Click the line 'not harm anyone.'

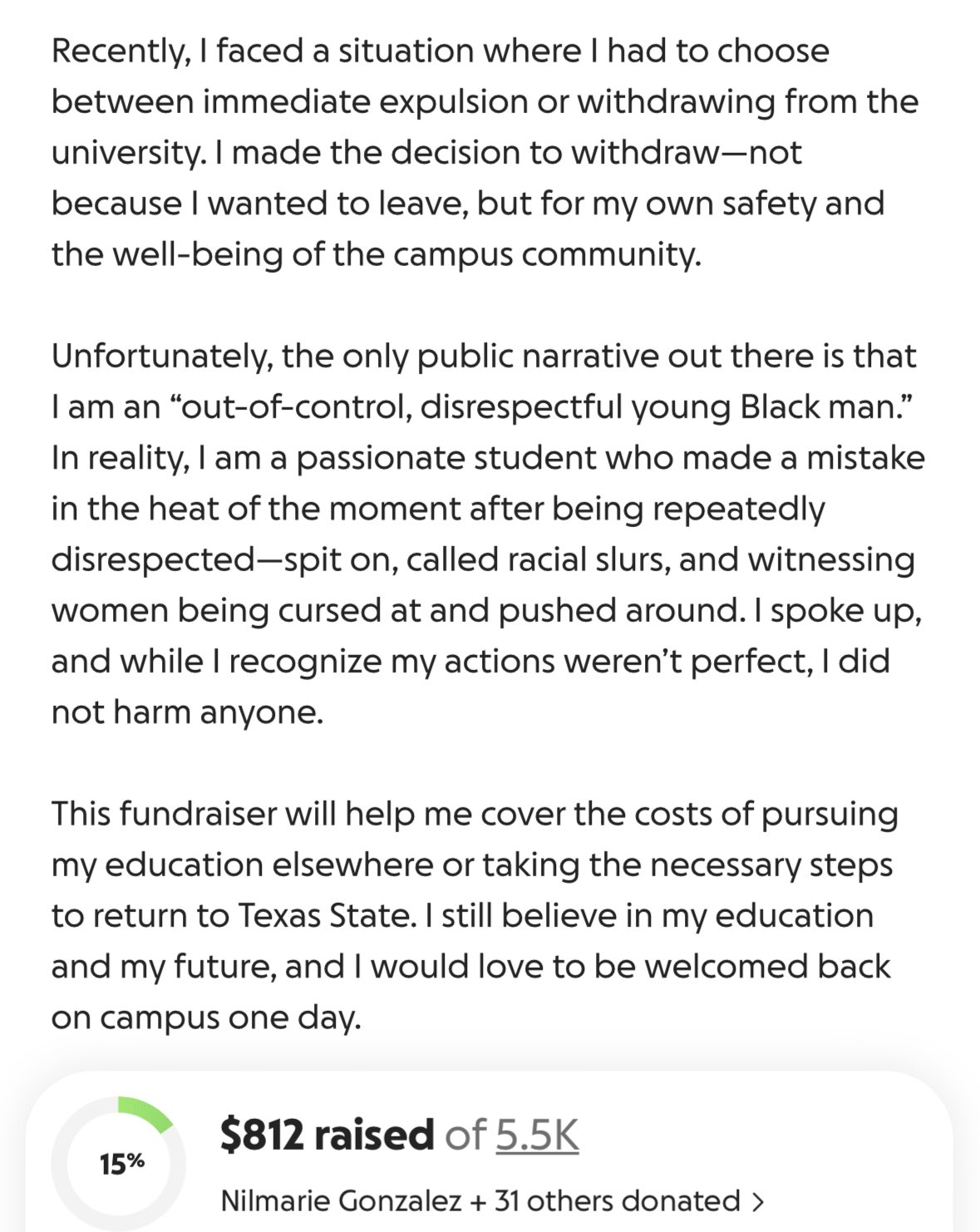click(187, 712)
